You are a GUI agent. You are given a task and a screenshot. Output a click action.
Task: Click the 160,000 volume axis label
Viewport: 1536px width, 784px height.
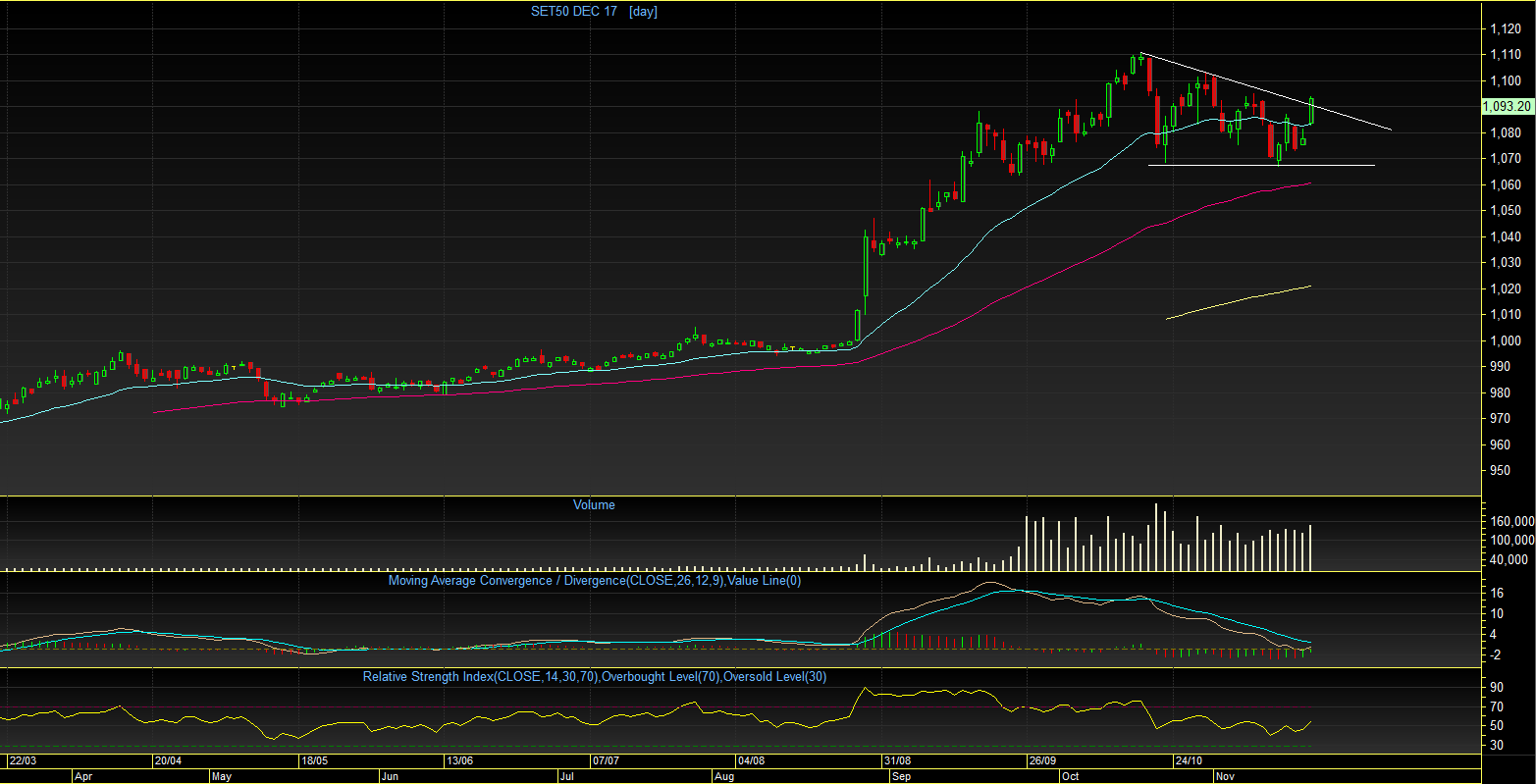click(1512, 521)
